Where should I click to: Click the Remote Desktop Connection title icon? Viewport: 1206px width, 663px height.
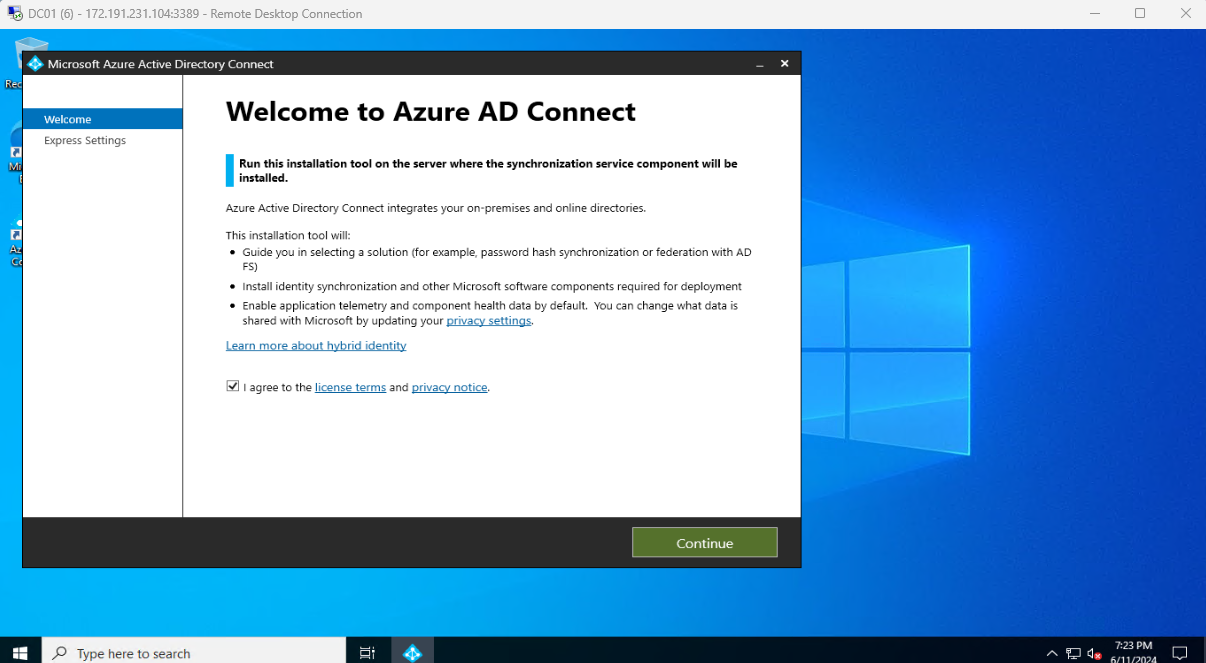click(15, 14)
